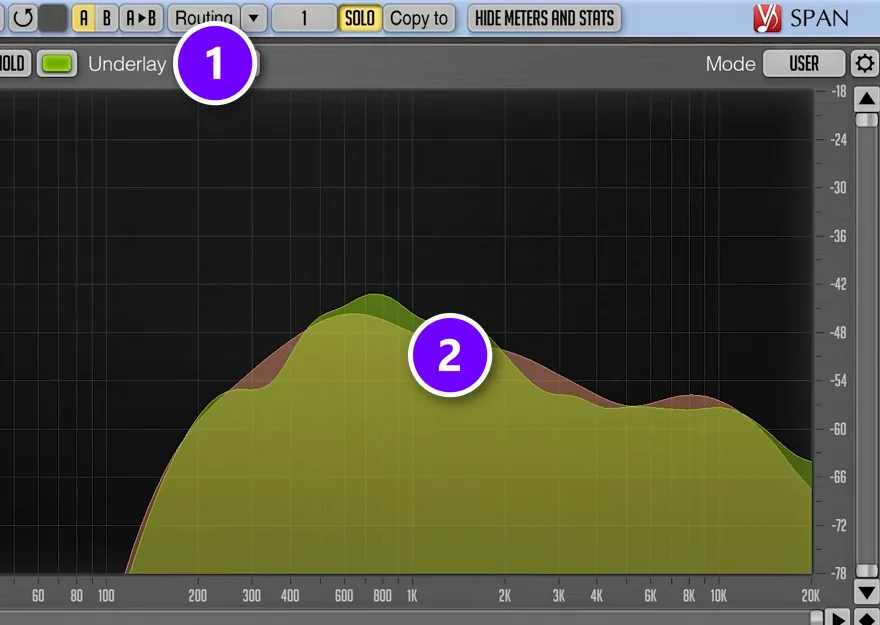Open the USER mode selector
The image size is (880, 625).
[804, 63]
